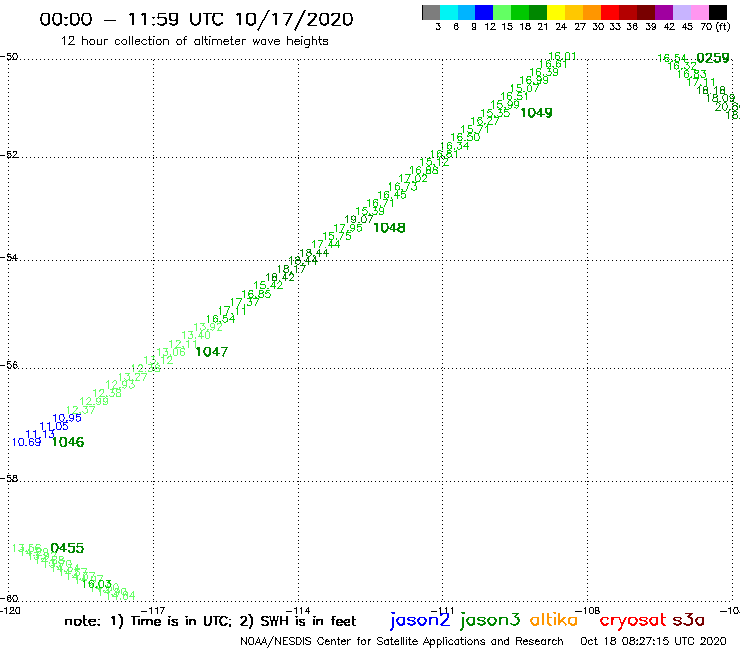
Task: Click the pass time label 1049
Action: click(x=536, y=113)
